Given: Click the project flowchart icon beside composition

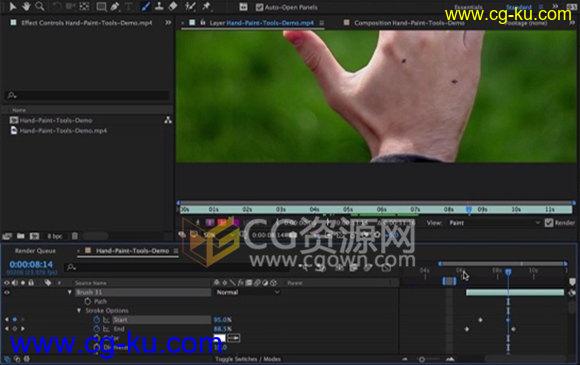Looking at the screenshot, I should coord(168,120).
